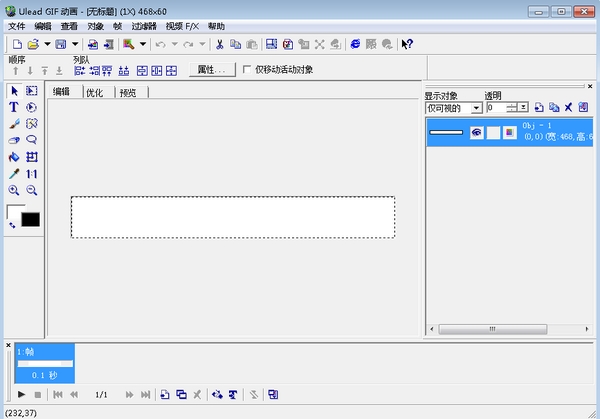Play the animation from frame panel

click(22, 395)
